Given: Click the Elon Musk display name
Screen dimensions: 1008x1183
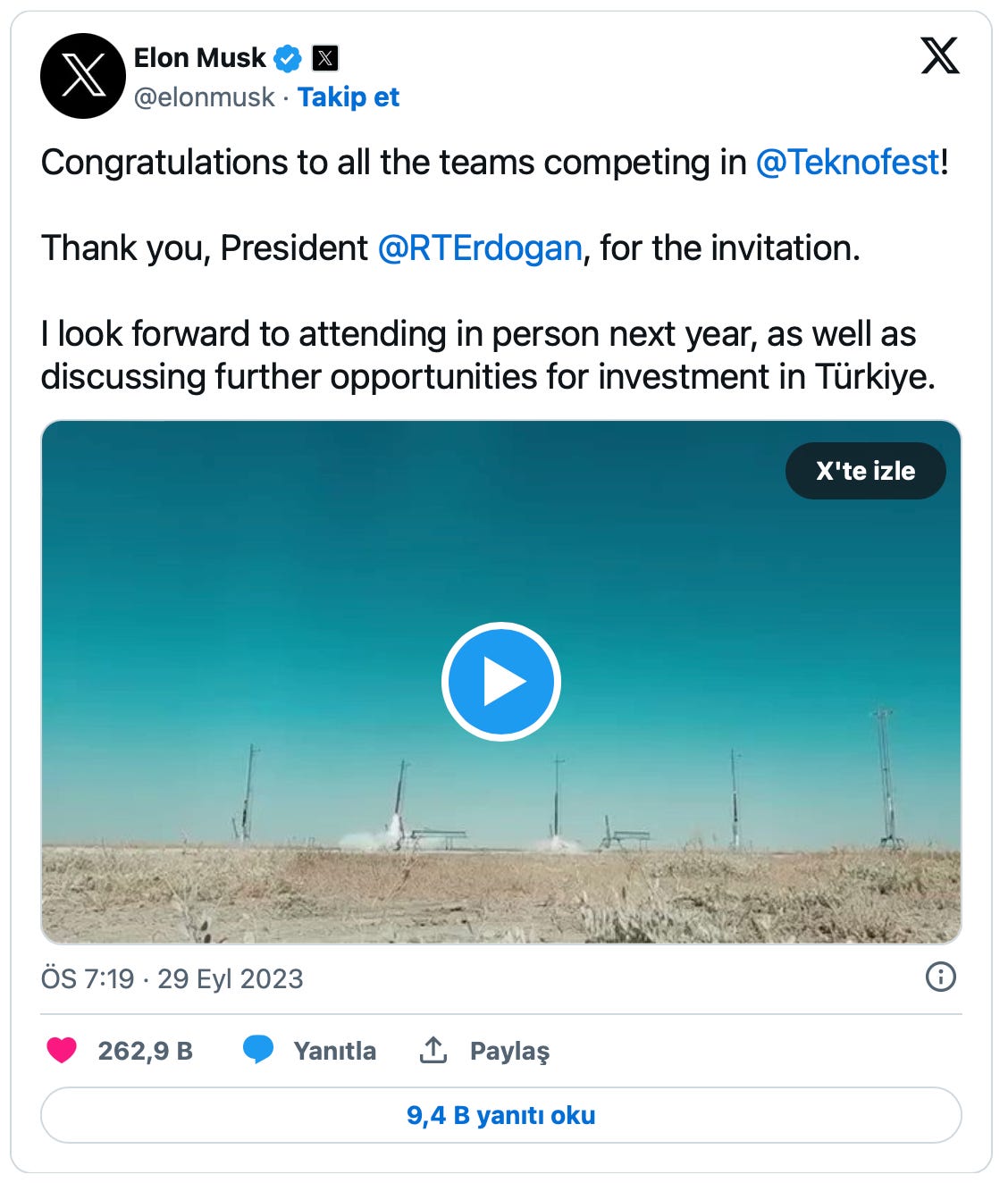Looking at the screenshot, I should point(199,58).
